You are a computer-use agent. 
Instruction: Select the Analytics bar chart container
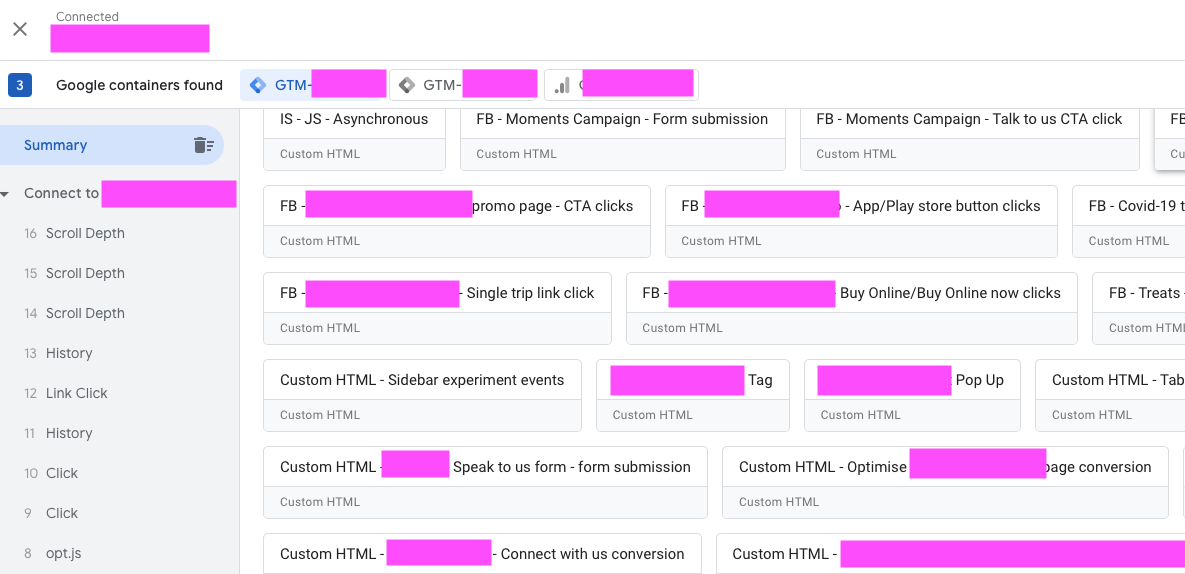(x=563, y=85)
